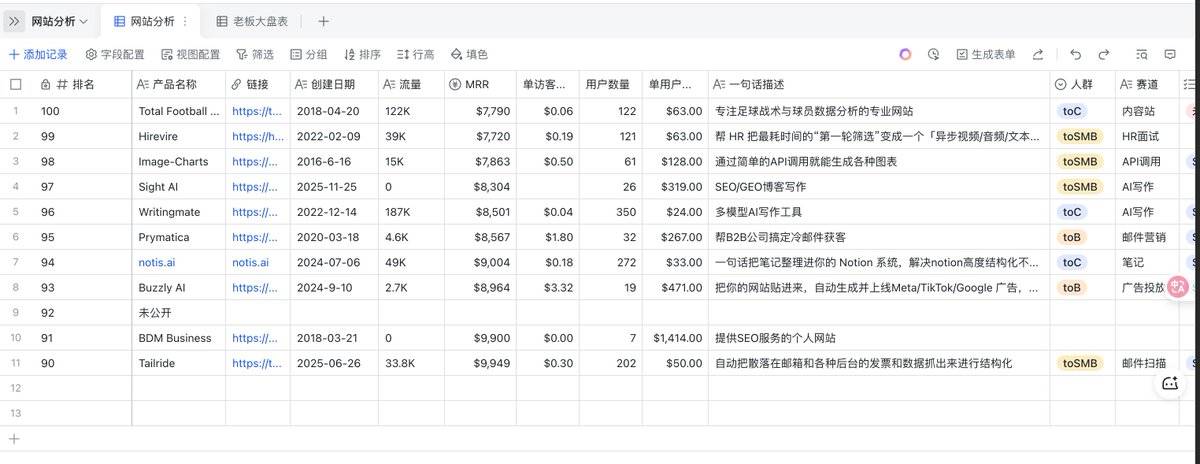The width and height of the screenshot is (1200, 464).
Task: Open the 网站分析 tab three-dot menu
Action: point(187,21)
